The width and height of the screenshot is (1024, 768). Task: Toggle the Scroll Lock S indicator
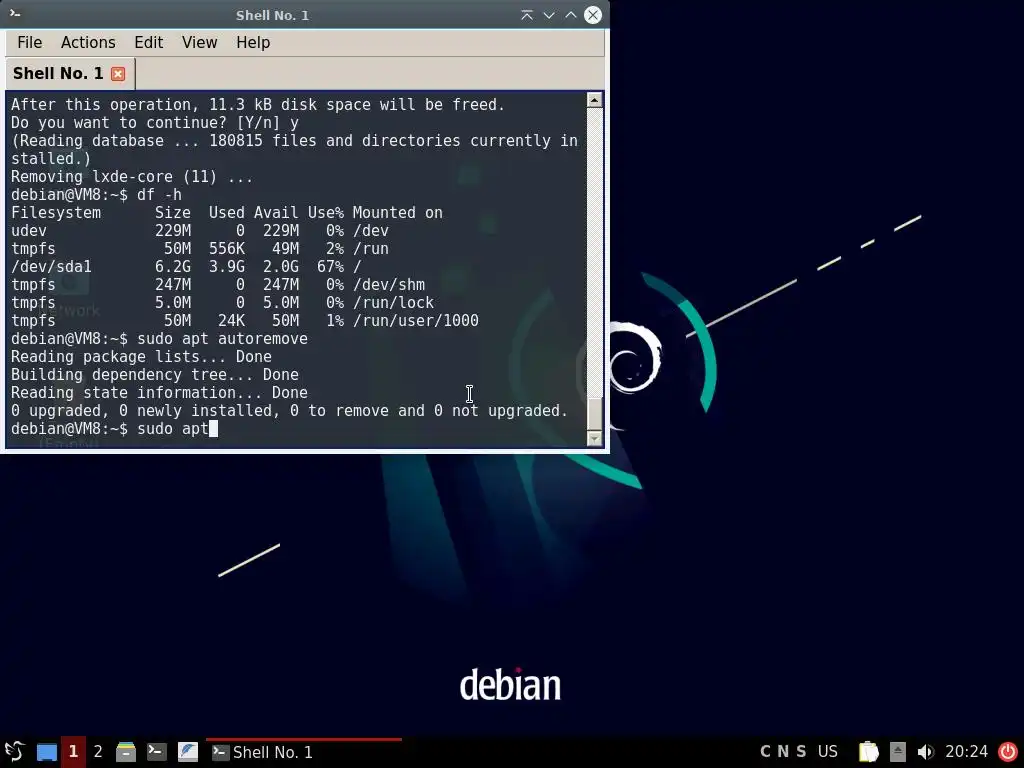[x=801, y=752]
